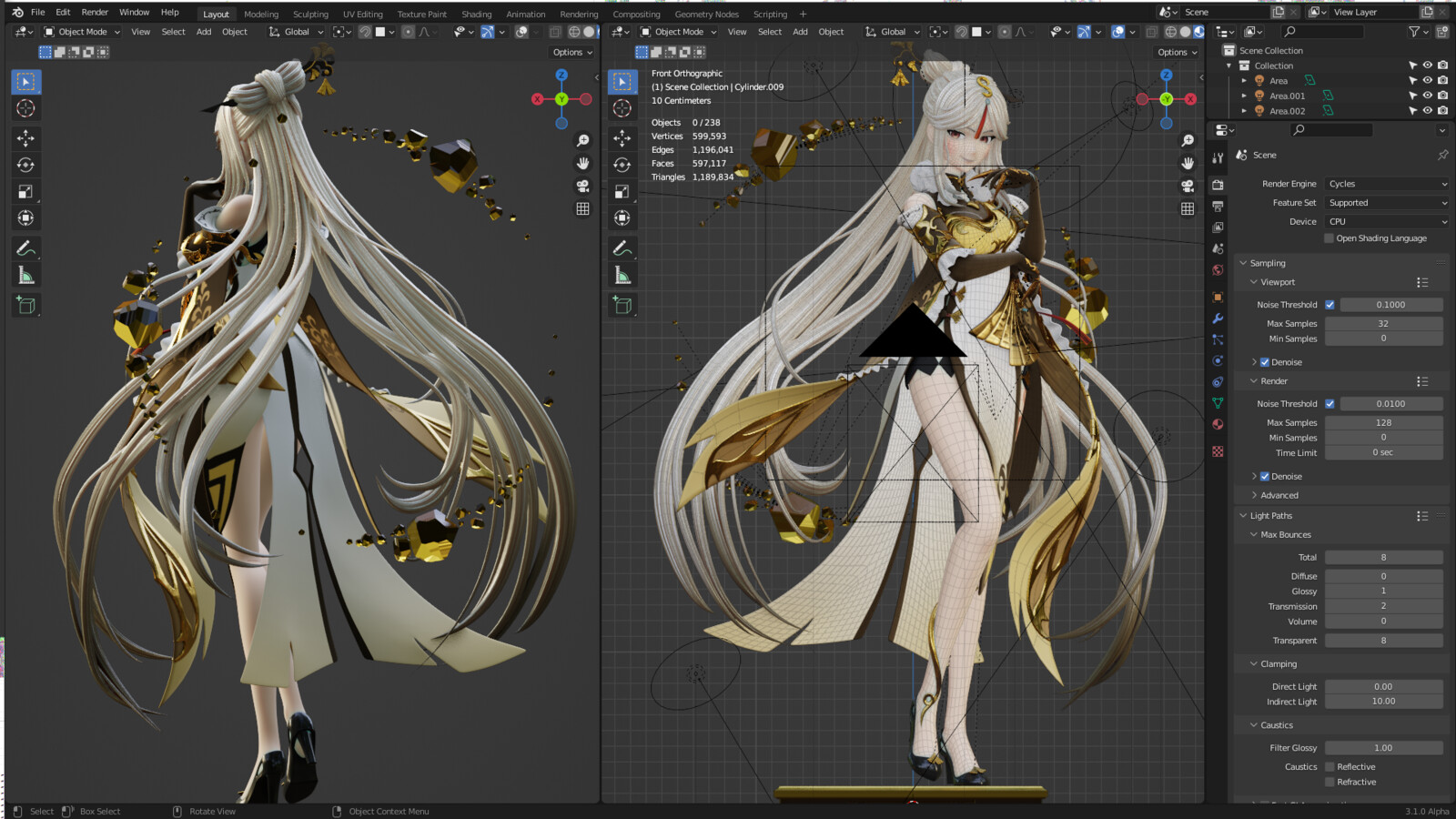Open the World properties tab
The height and width of the screenshot is (819, 1456).
click(1218, 270)
